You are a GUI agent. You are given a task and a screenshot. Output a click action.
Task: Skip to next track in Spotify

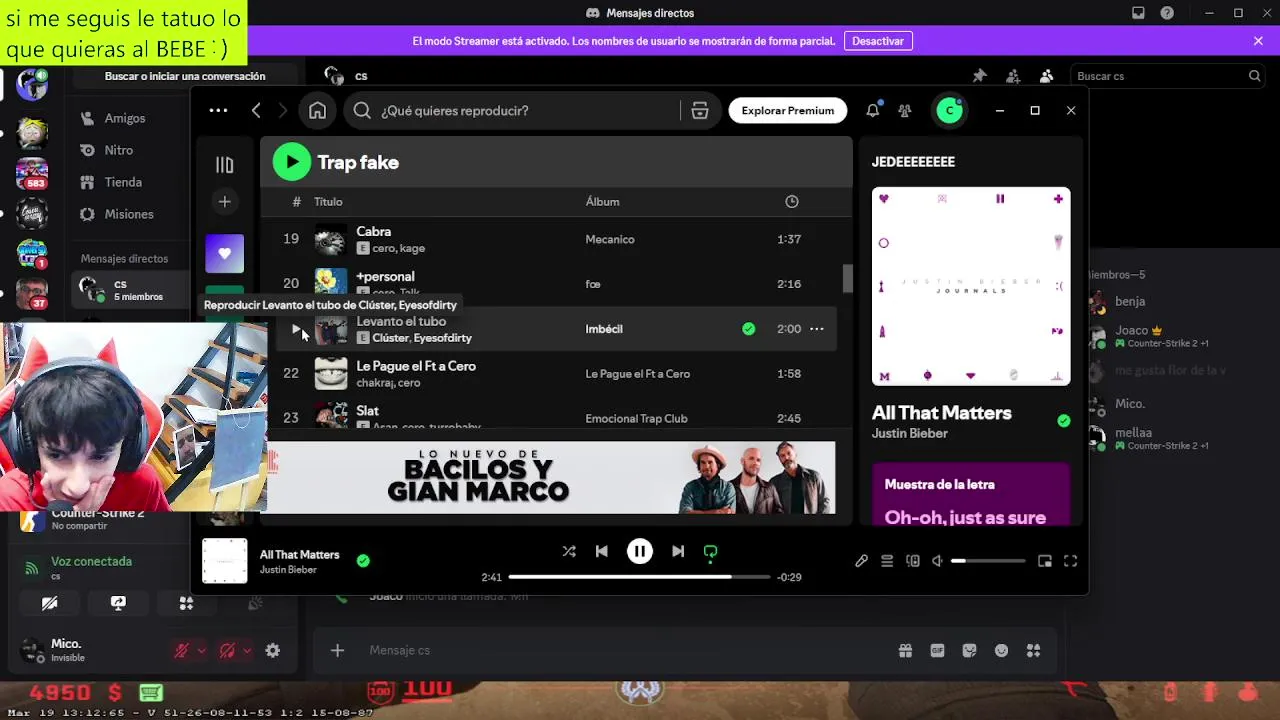678,551
